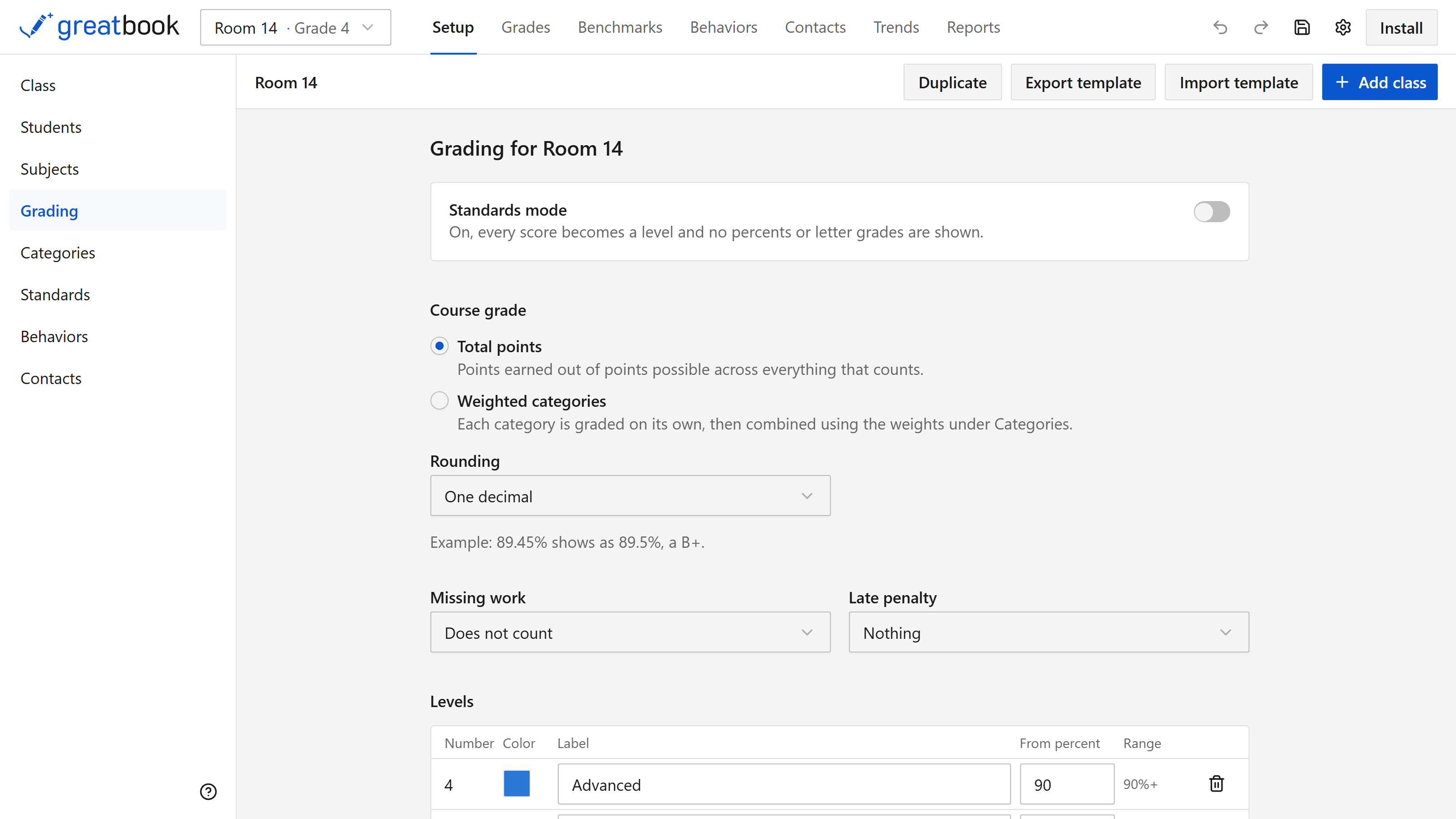Open the Late penalty dropdown
Screen dimensions: 1456x819
click(1048, 632)
